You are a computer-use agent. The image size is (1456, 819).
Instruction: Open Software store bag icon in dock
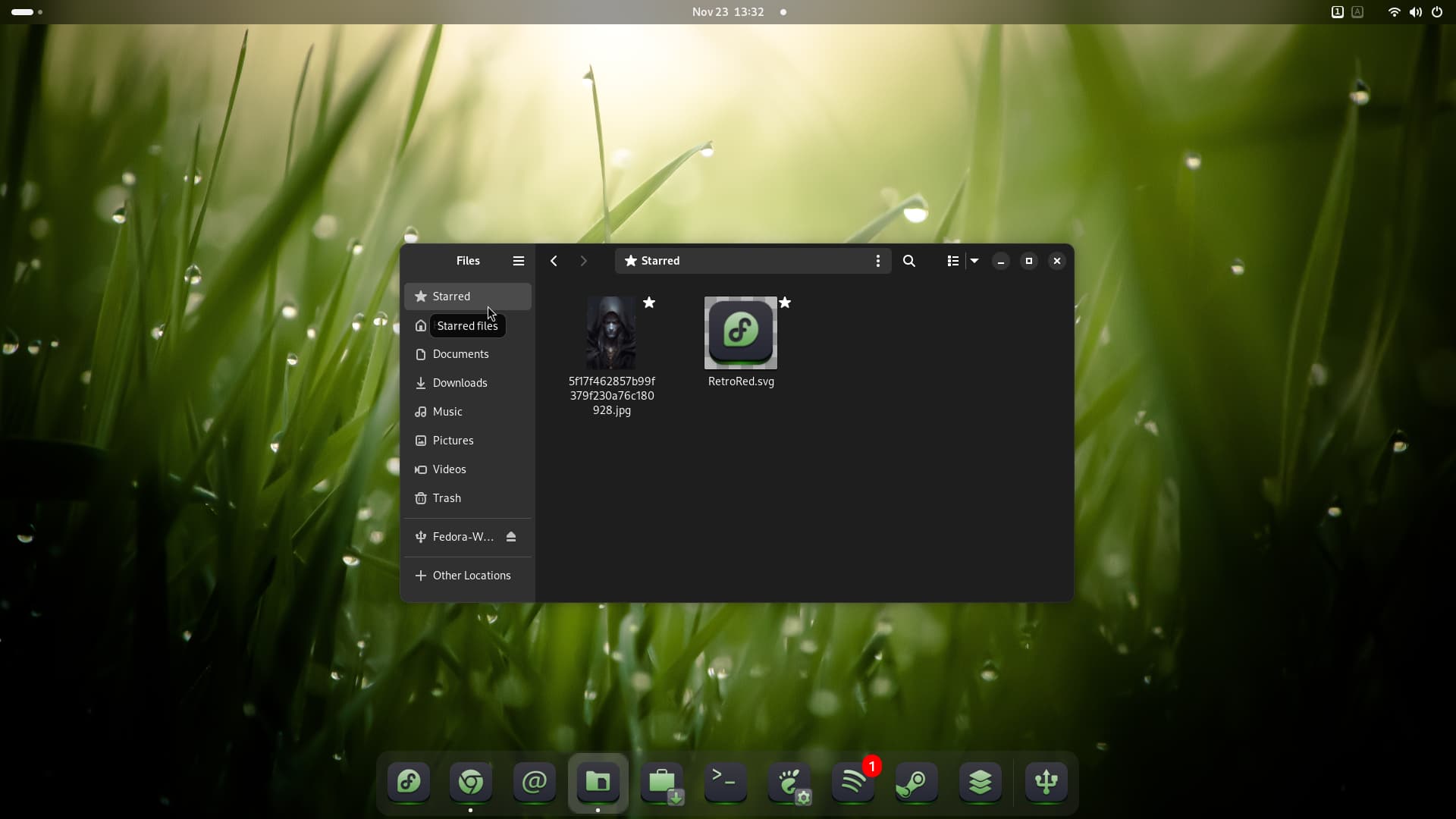coord(662,782)
